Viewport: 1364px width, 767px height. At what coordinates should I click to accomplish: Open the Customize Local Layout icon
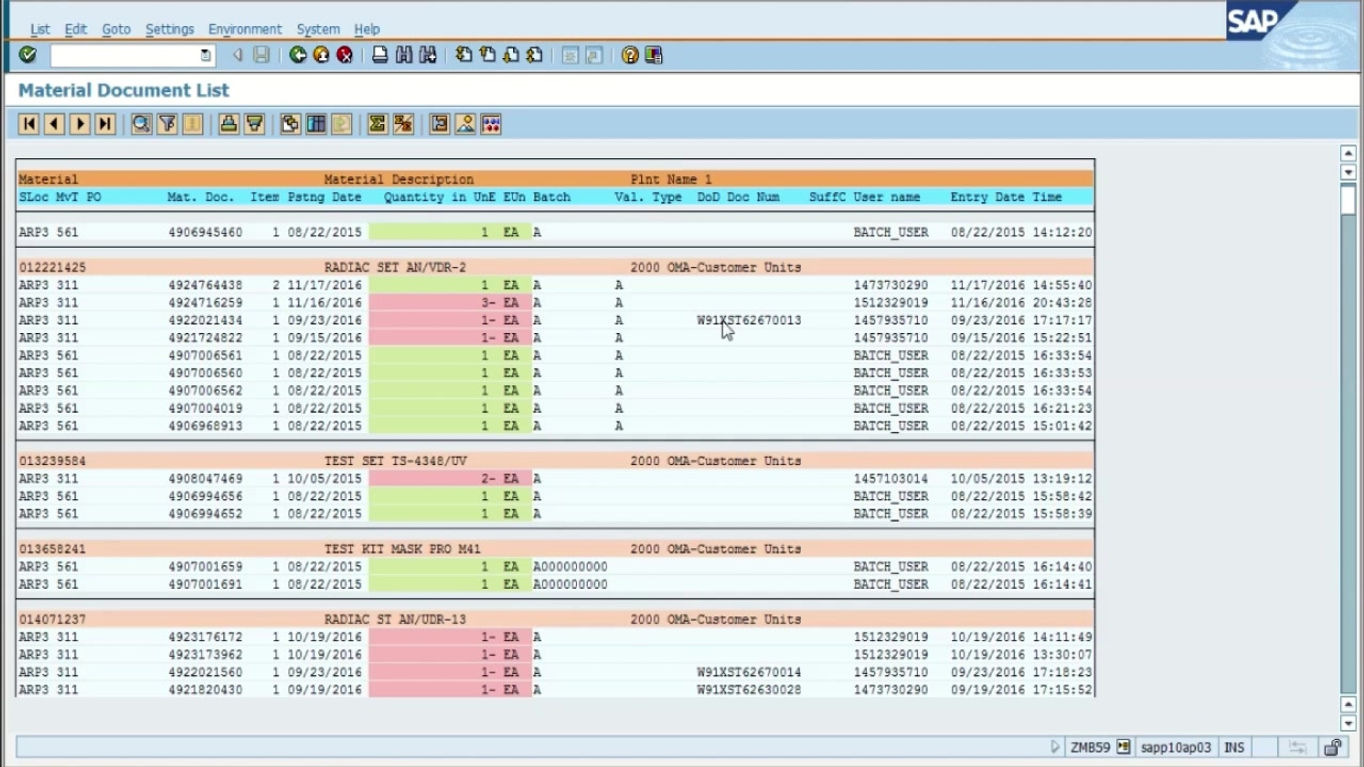654,55
